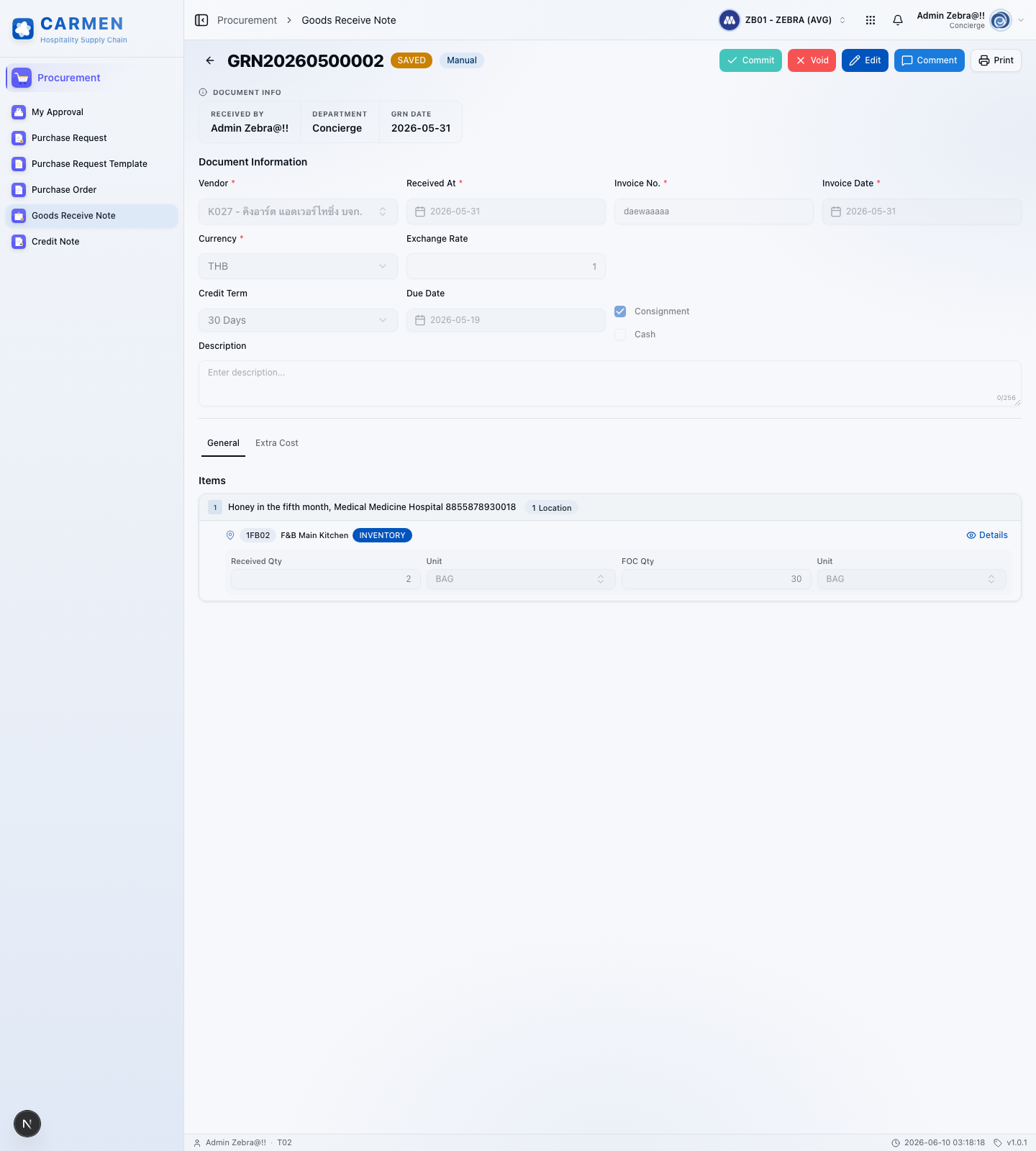The image size is (1036, 1151).
Task: Click the 1FB02 location code
Action: click(258, 535)
